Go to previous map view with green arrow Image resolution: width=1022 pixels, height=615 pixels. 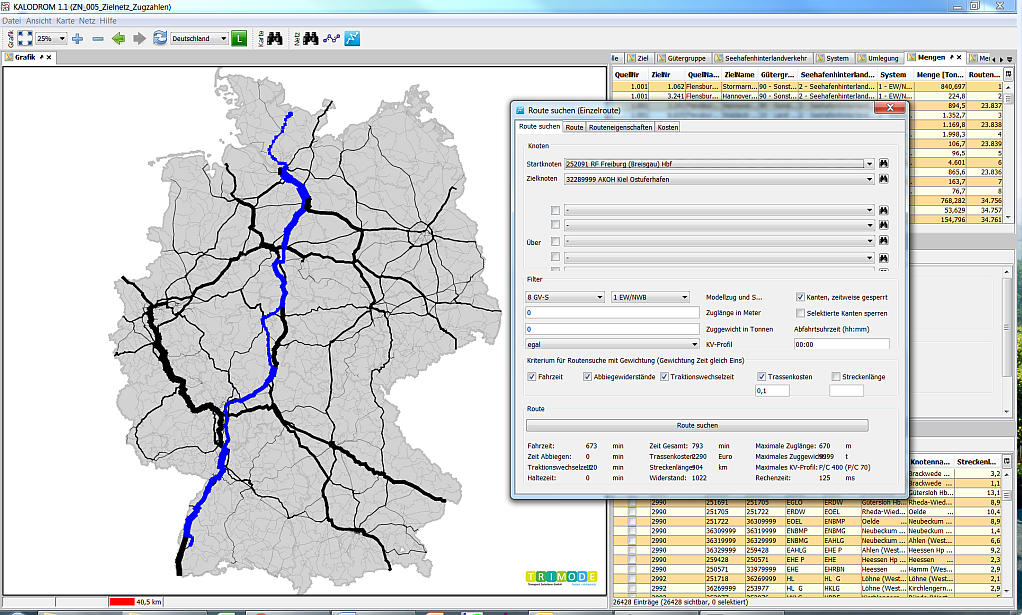click(119, 38)
